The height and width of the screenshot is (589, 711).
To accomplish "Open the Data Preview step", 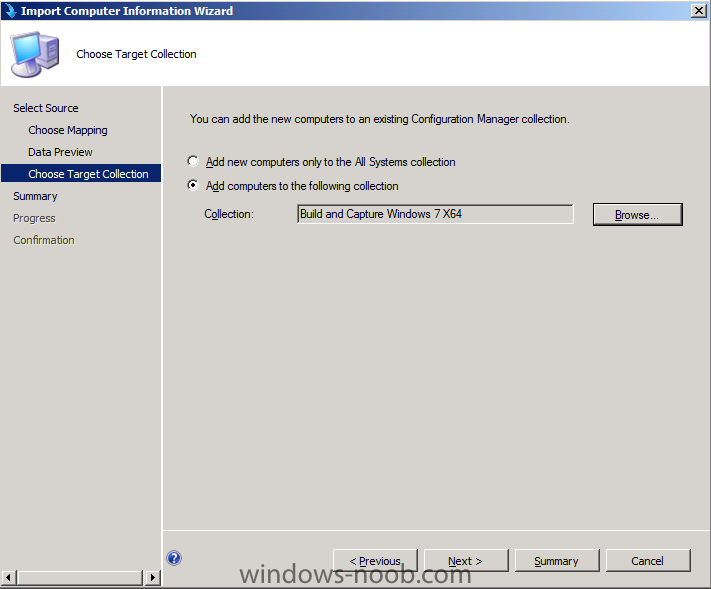I will tap(60, 152).
